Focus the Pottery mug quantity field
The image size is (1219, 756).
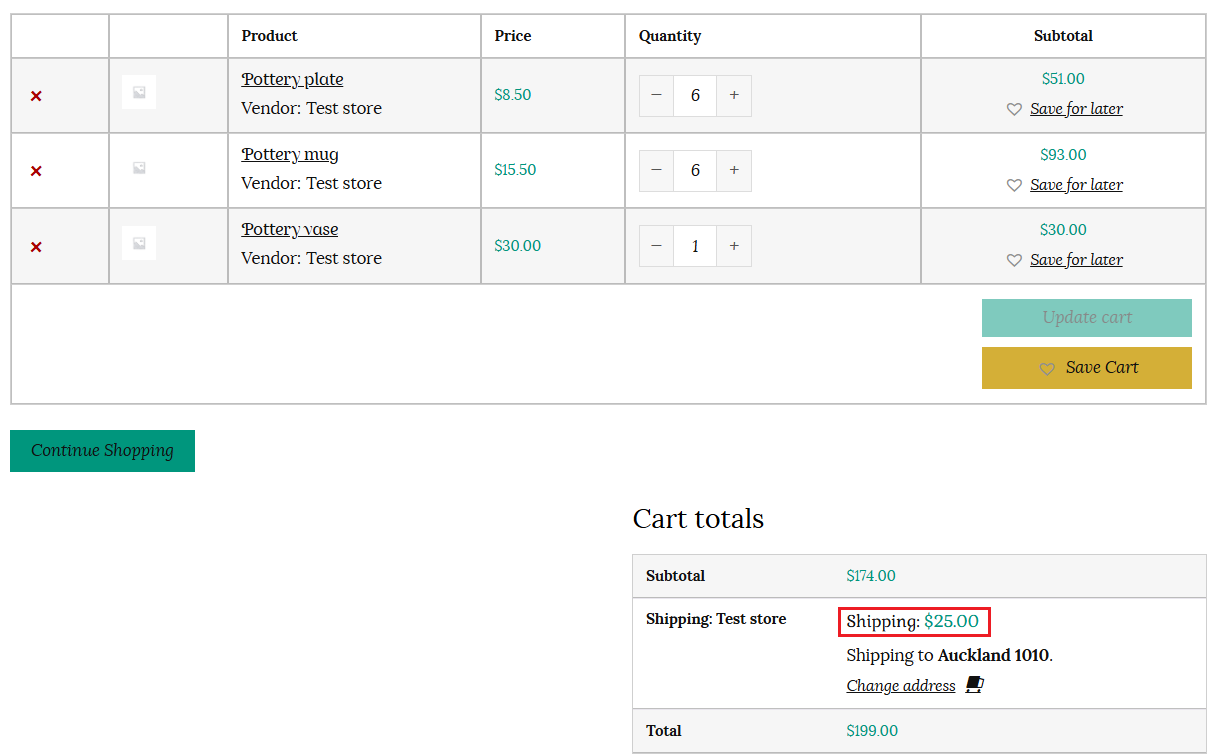(x=695, y=170)
